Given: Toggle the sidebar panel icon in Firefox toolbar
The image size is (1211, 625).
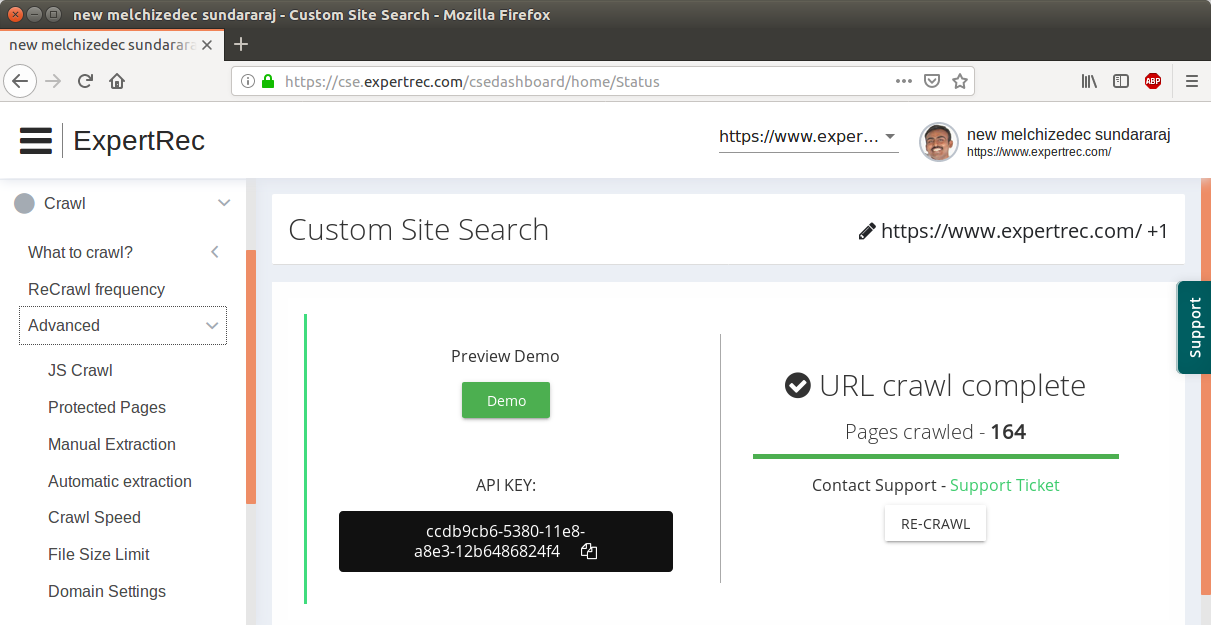Looking at the screenshot, I should coord(1121,81).
